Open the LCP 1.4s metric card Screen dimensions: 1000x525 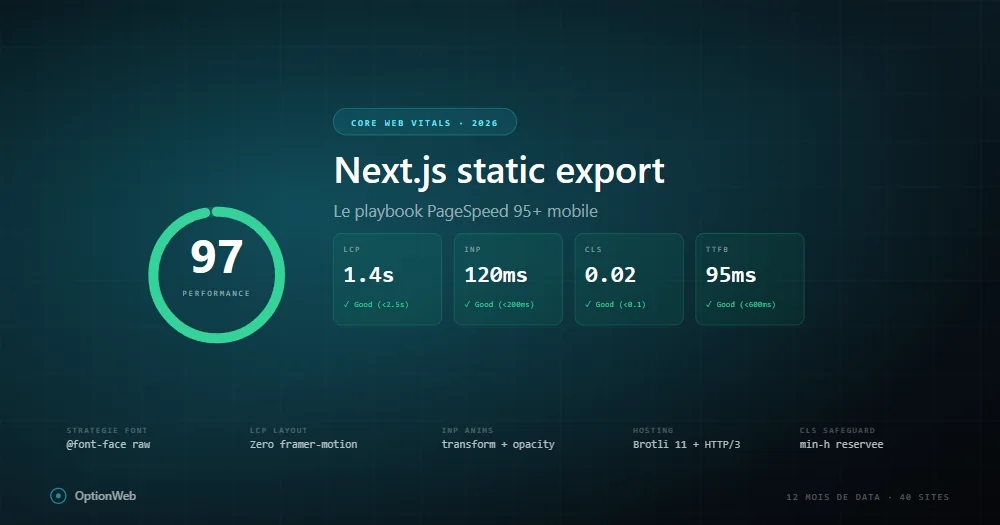387,279
